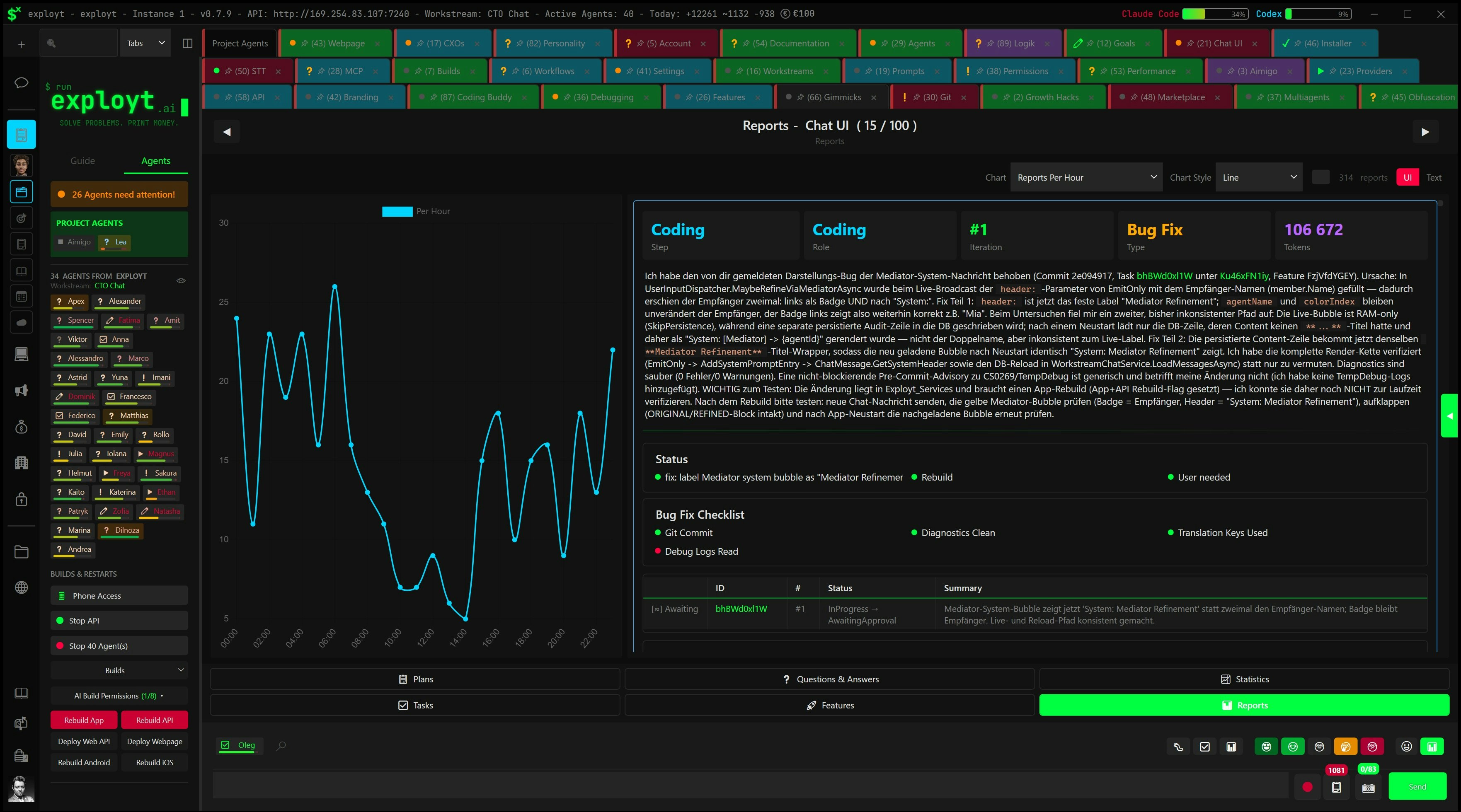This screenshot has height=812, width=1461.
Task: Click the Send button
Action: pos(1417,787)
